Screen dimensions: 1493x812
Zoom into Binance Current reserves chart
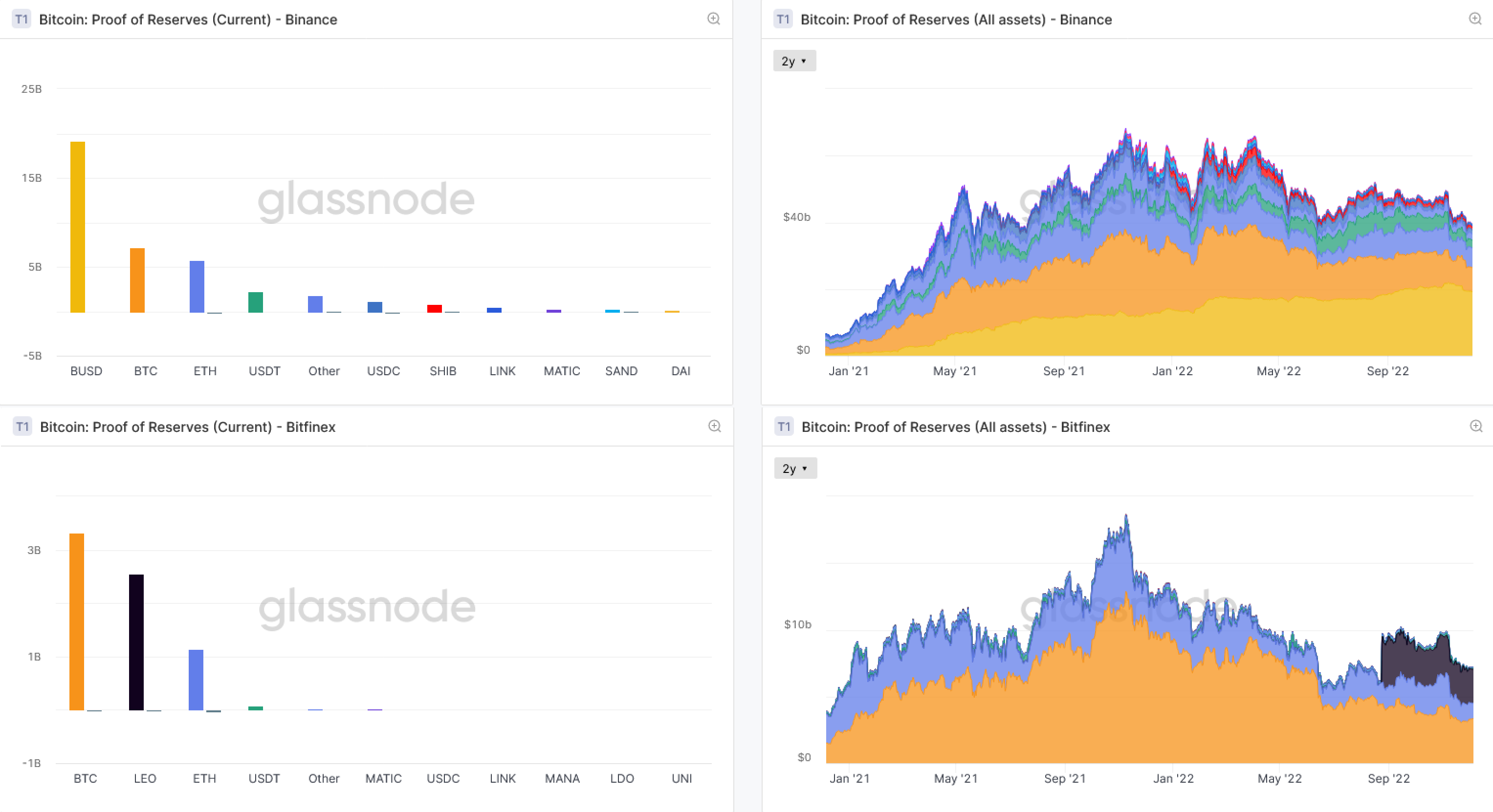pos(713,19)
